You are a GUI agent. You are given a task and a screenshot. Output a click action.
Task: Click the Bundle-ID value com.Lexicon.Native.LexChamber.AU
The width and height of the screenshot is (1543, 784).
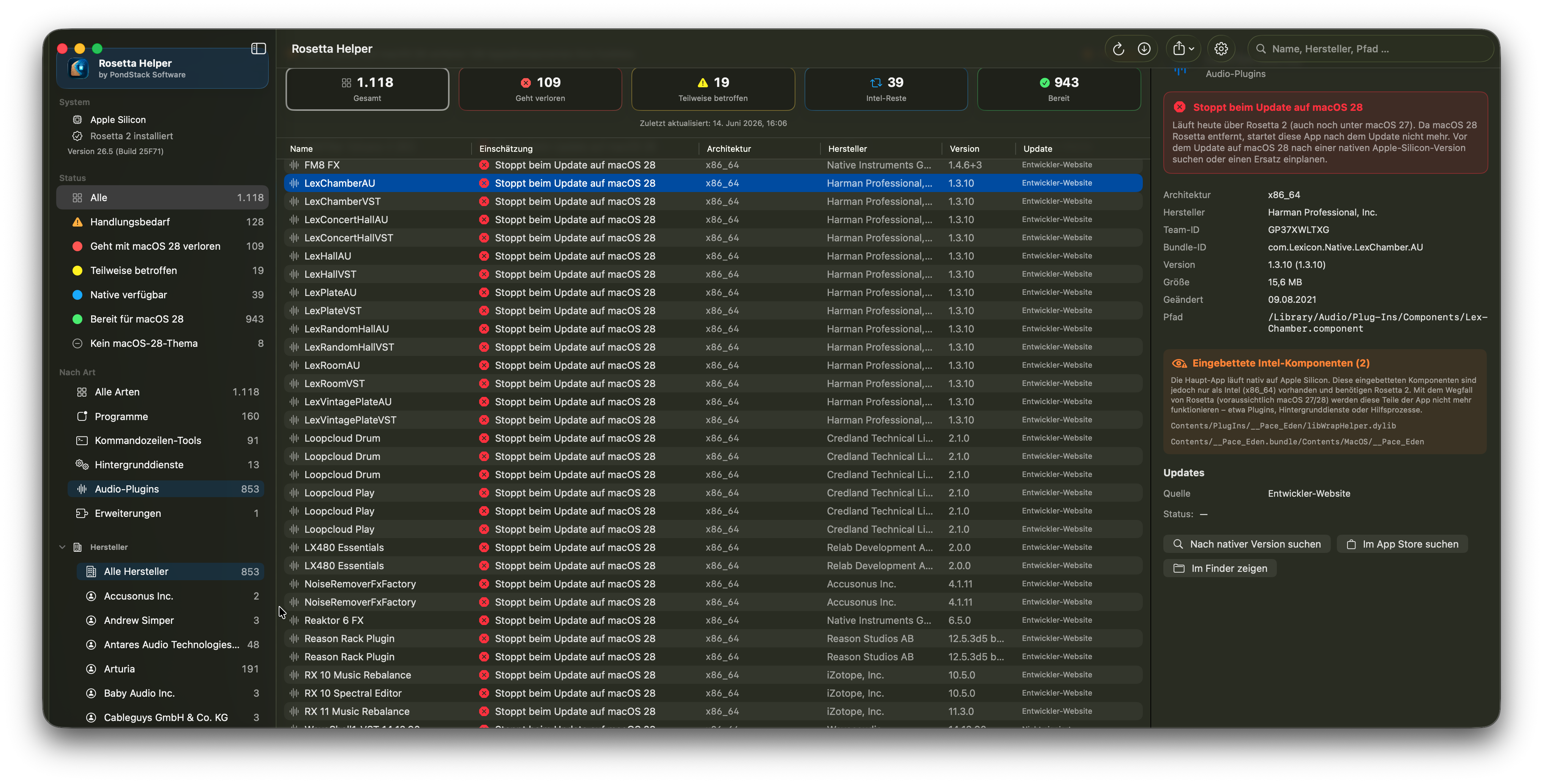click(x=1345, y=247)
